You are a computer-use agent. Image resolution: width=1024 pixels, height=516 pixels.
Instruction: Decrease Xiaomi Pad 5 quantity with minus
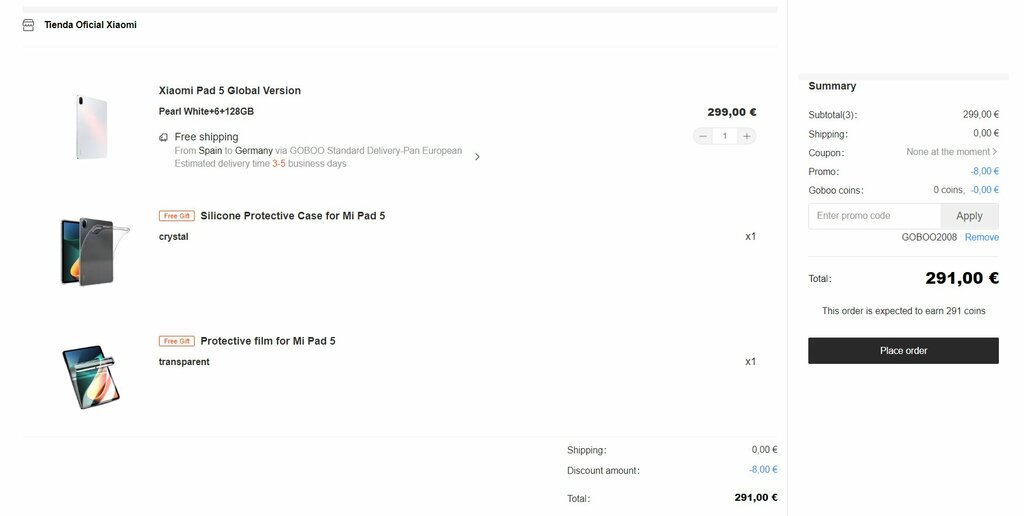tap(703, 136)
